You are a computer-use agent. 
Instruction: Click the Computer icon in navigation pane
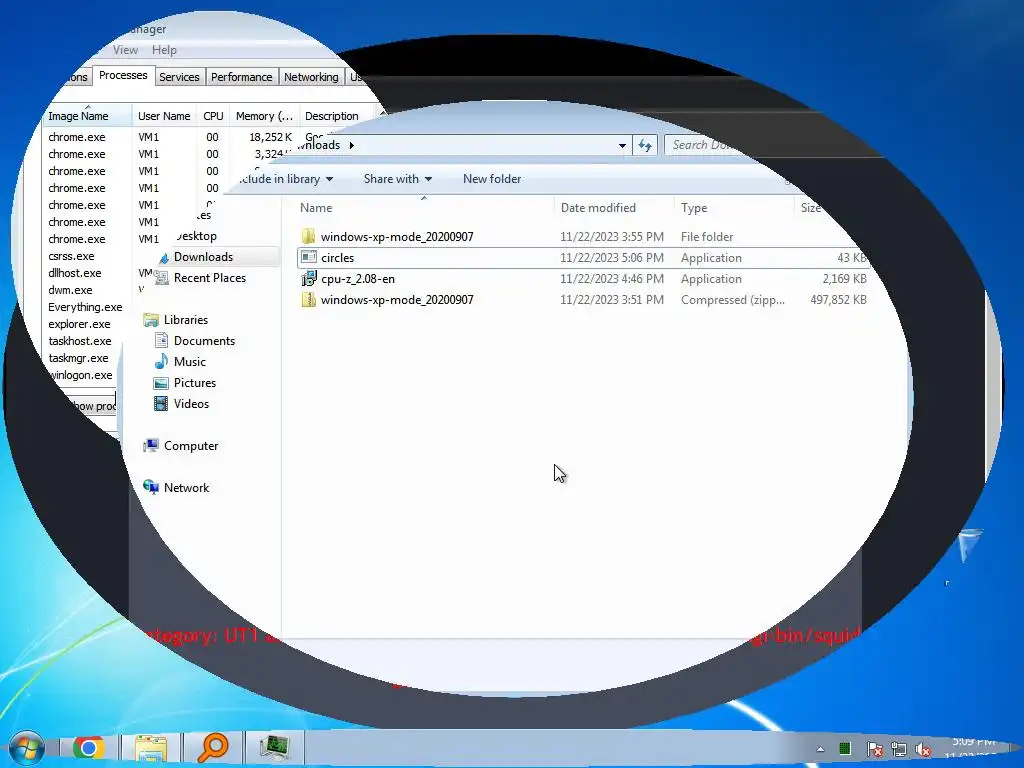tap(151, 445)
